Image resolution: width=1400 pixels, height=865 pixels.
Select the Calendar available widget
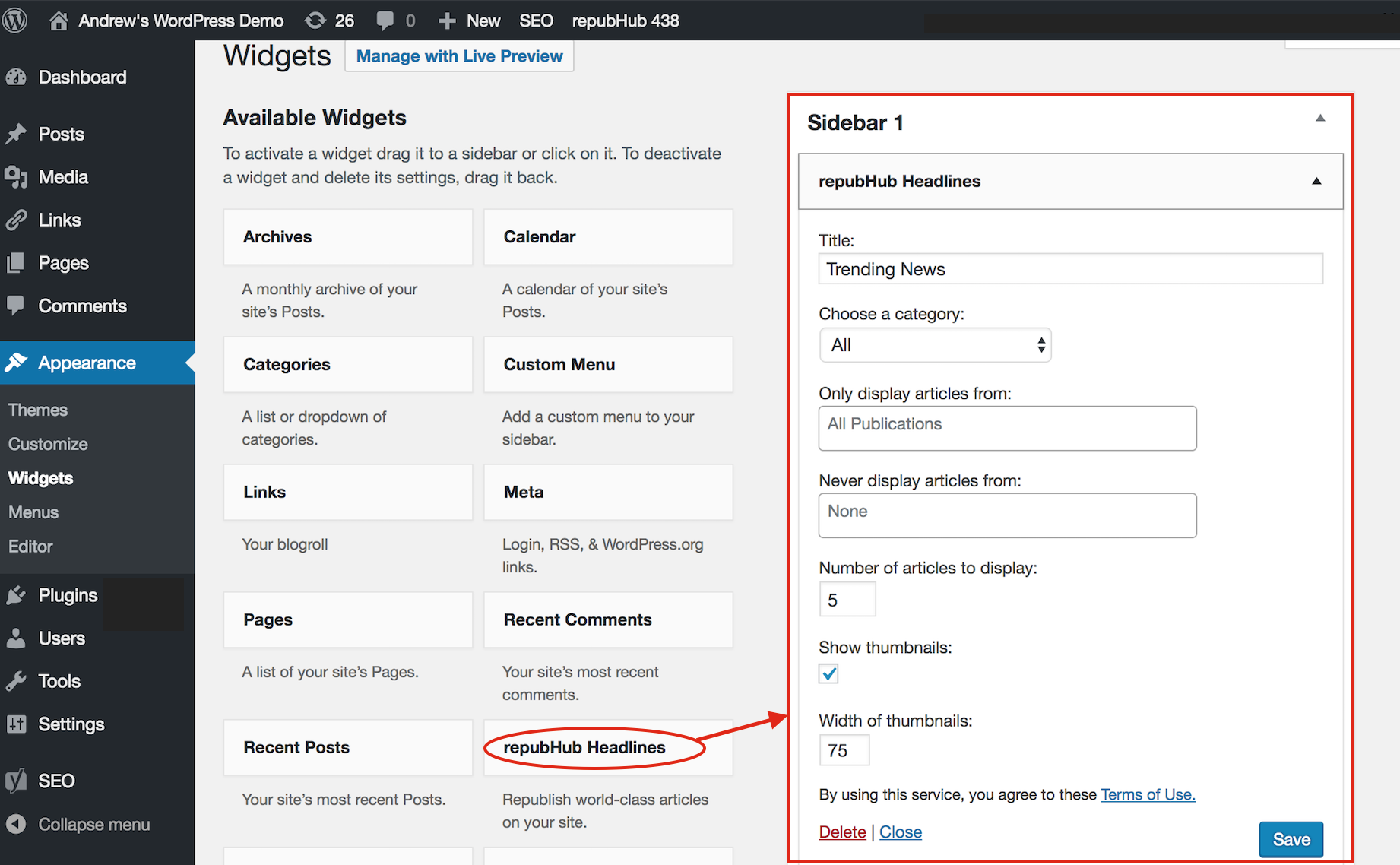coord(608,237)
